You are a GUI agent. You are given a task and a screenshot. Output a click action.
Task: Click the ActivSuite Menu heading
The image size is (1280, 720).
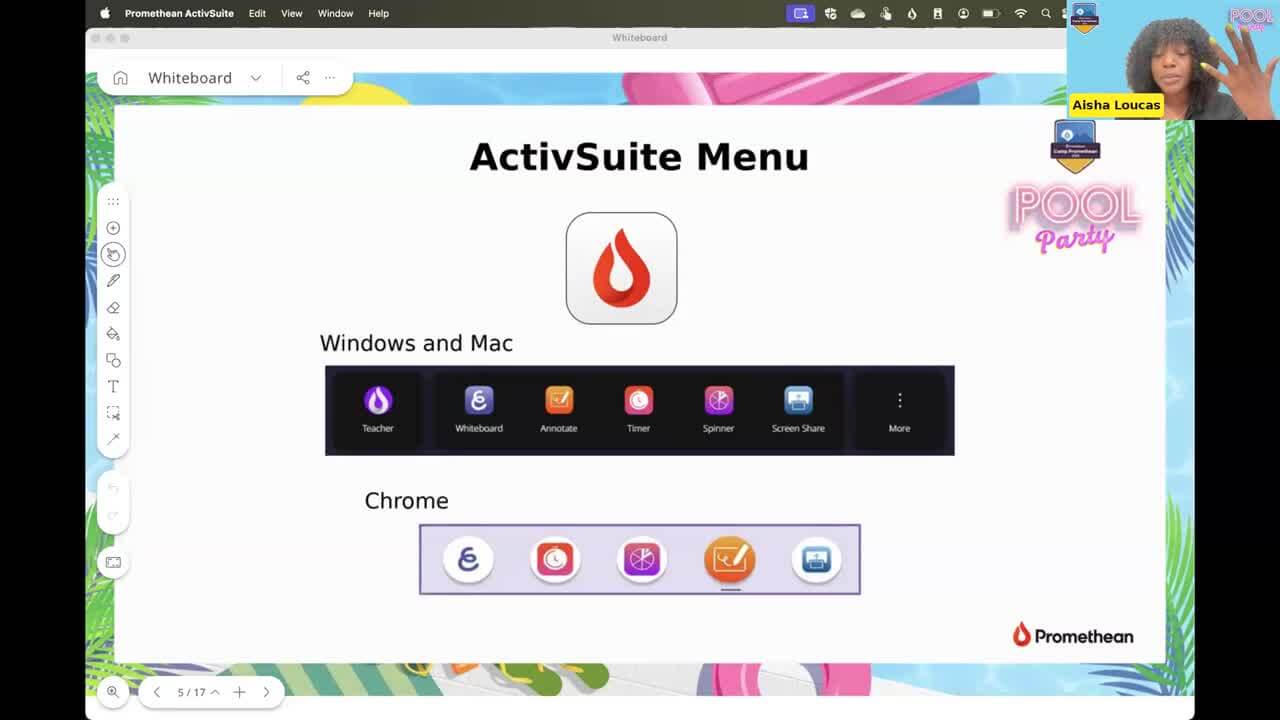(639, 157)
